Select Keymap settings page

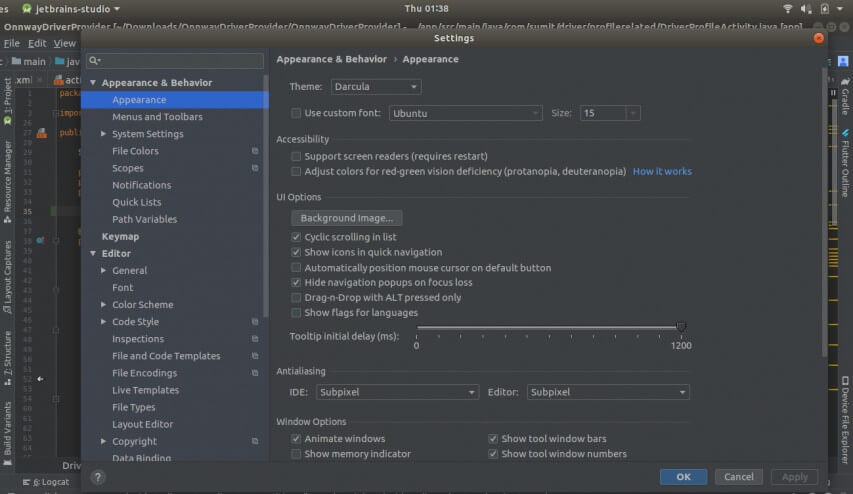tap(120, 237)
